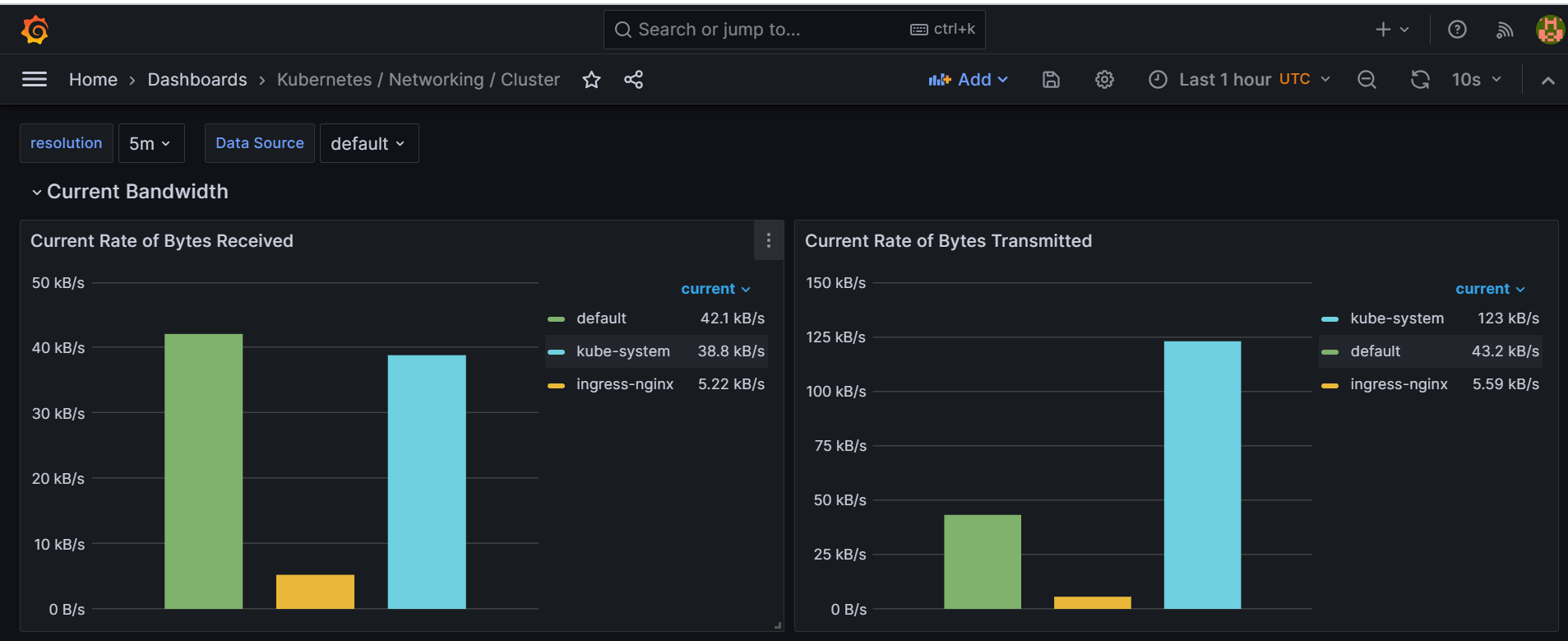Click the 5.59 kB/s legend value

(x=1506, y=384)
